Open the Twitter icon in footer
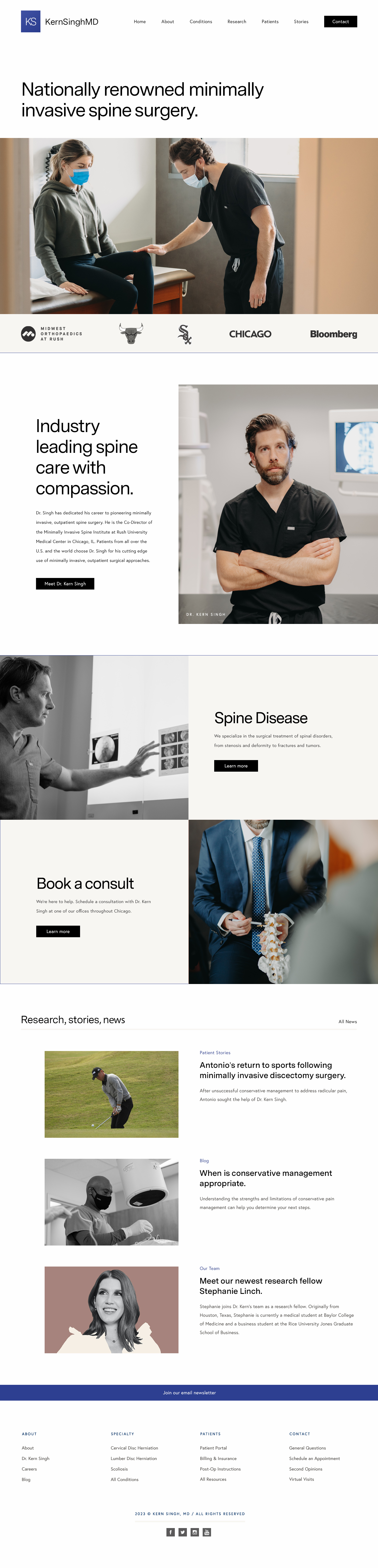The image size is (378, 1568). (x=183, y=1531)
